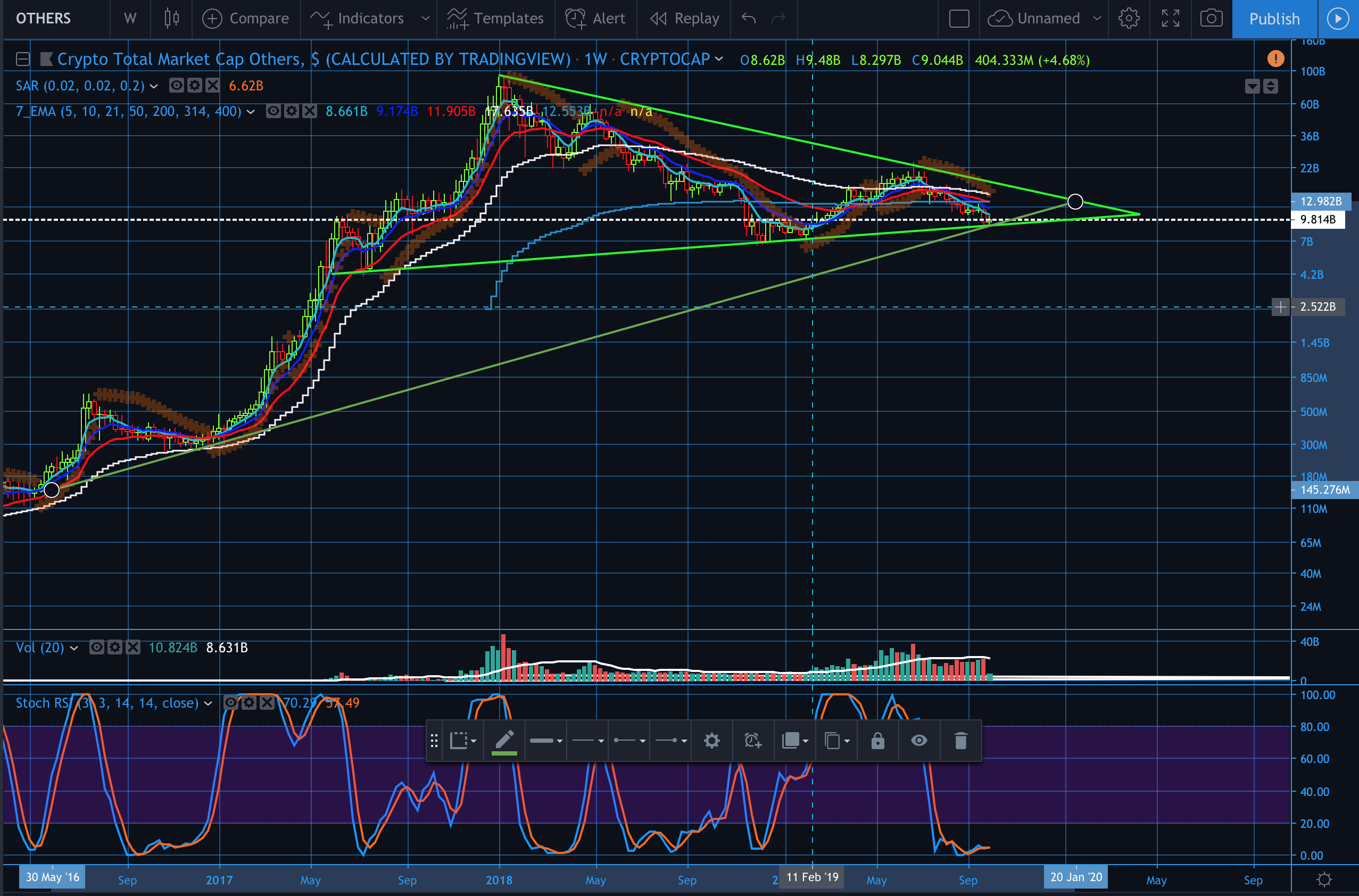
Task: Change the line color swatch (green pencil)
Action: [504, 741]
